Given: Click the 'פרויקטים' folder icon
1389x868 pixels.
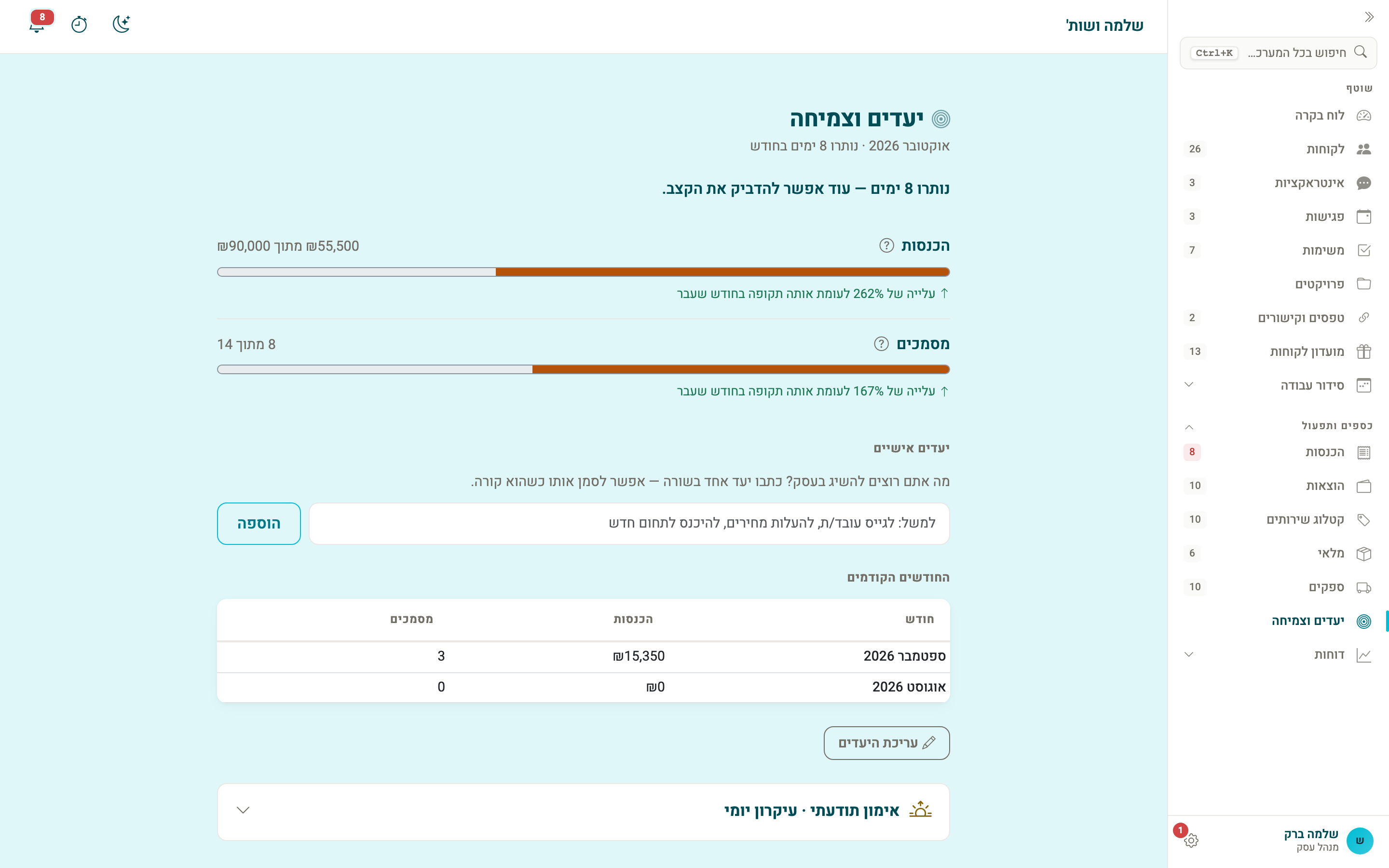Looking at the screenshot, I should coord(1364,284).
